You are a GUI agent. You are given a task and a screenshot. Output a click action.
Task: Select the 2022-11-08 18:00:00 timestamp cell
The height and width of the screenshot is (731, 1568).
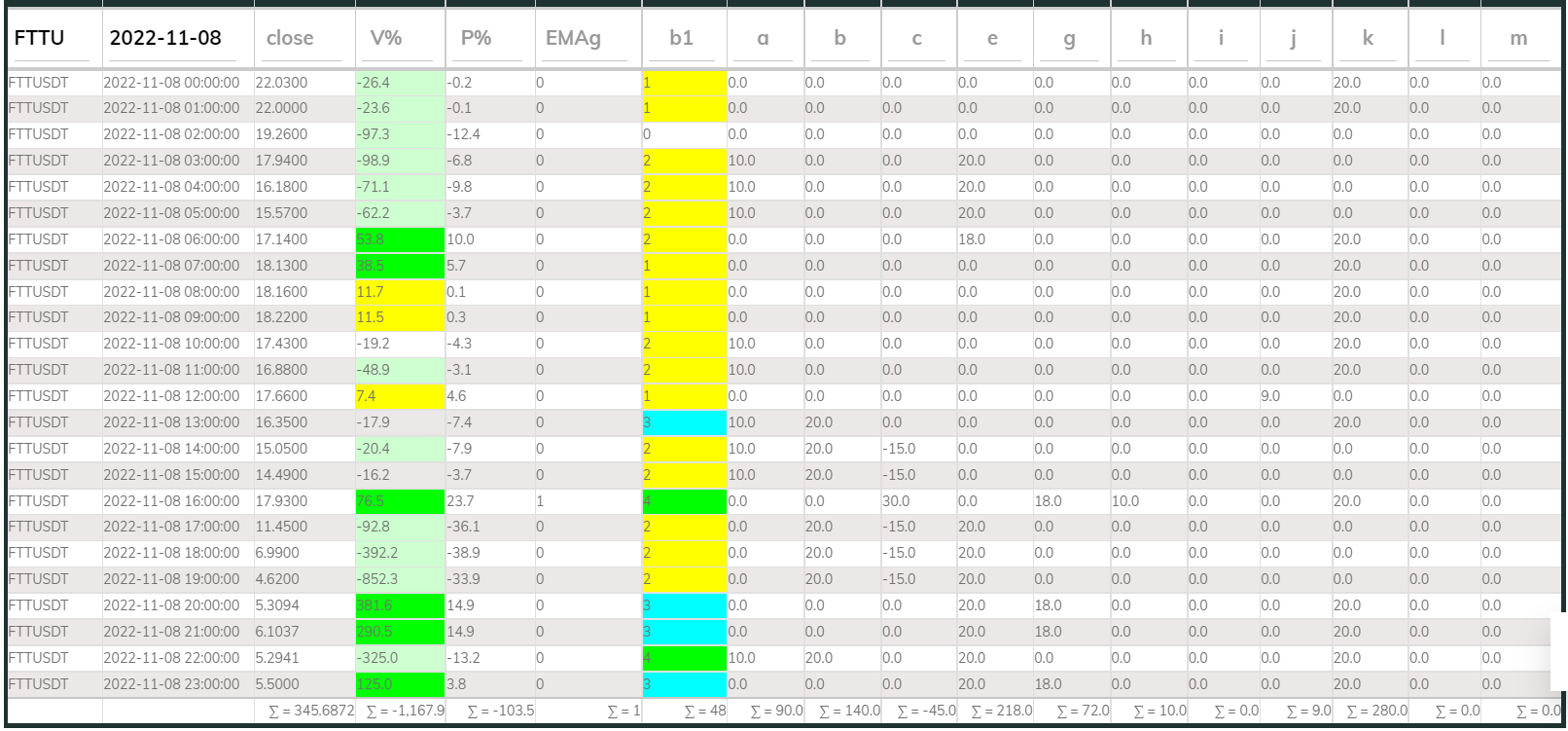coord(171,553)
